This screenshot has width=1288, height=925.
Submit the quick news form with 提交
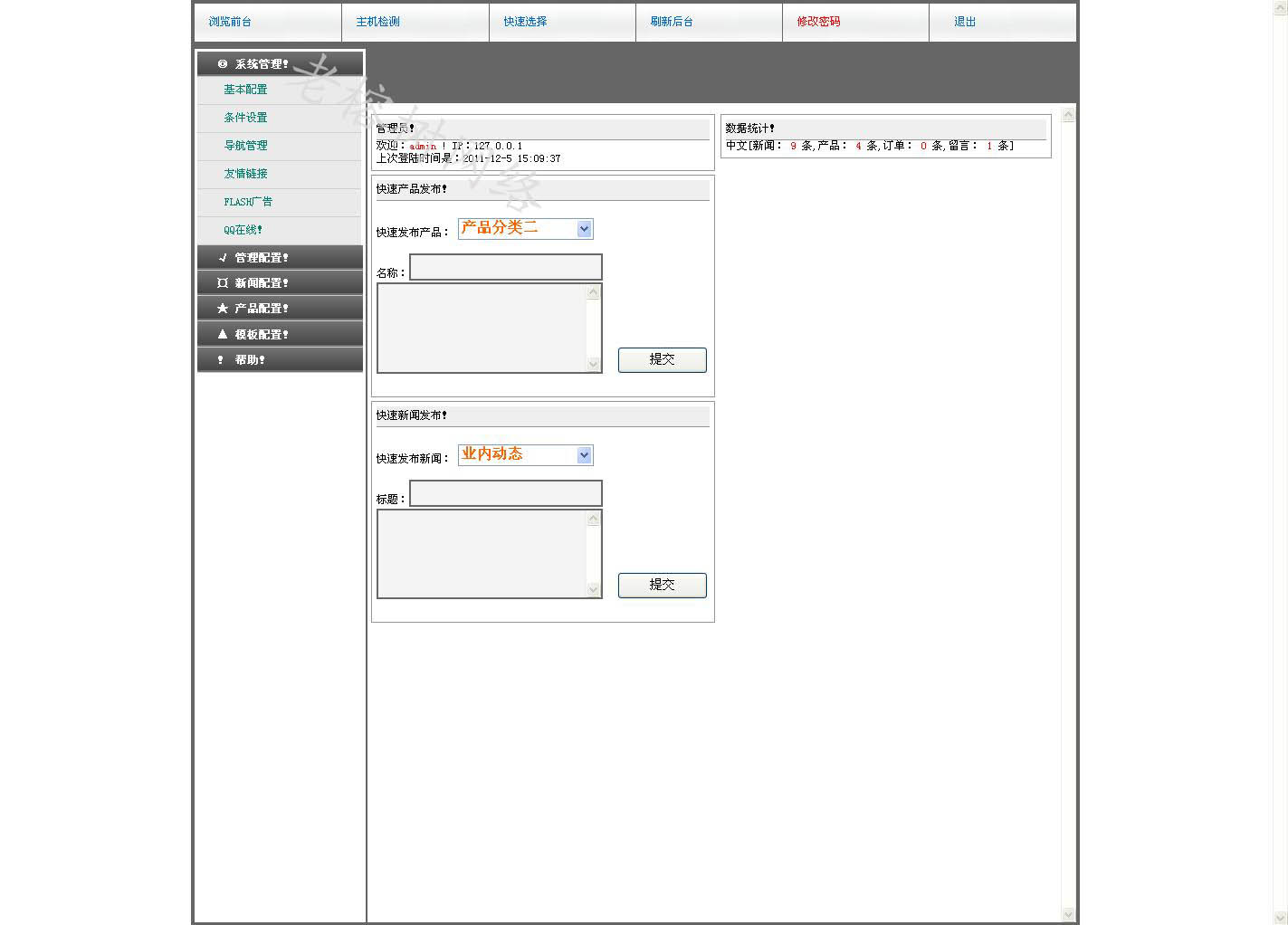[x=663, y=585]
